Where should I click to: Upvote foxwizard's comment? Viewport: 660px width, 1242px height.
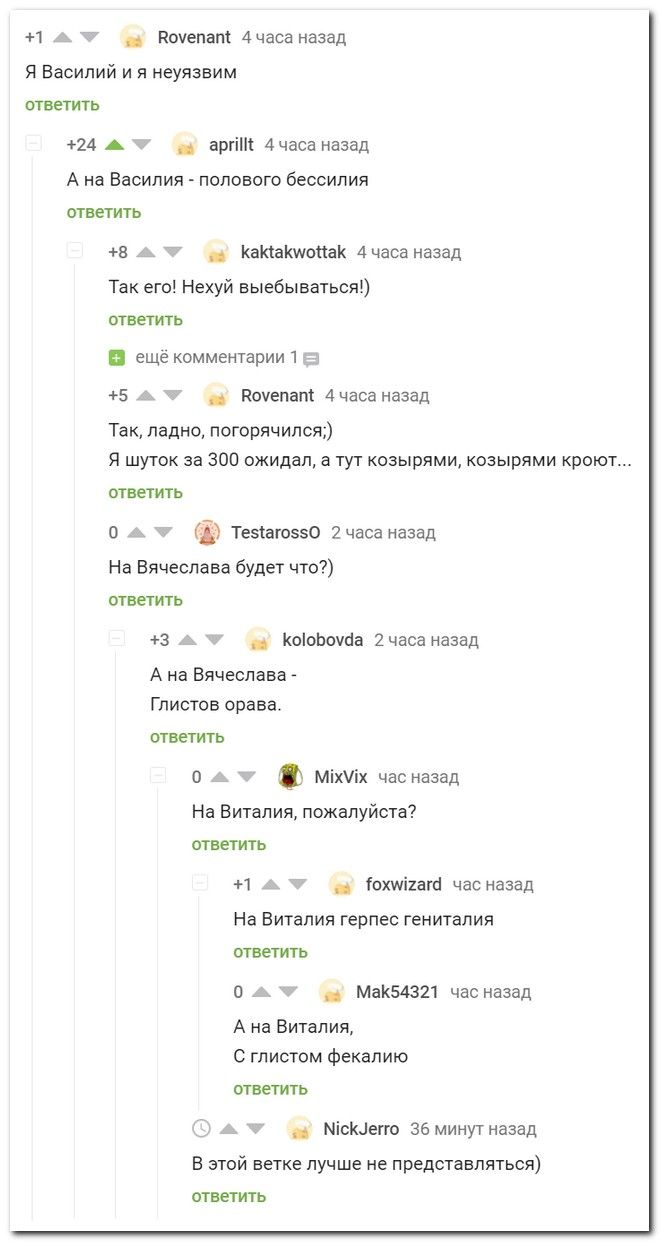(270, 885)
